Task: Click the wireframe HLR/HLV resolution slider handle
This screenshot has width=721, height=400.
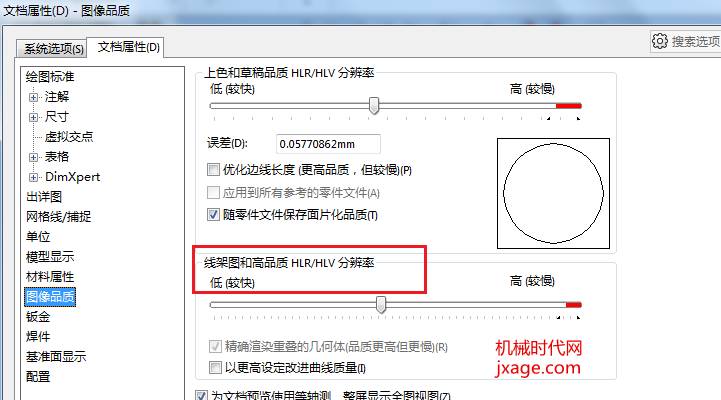Action: point(381,305)
